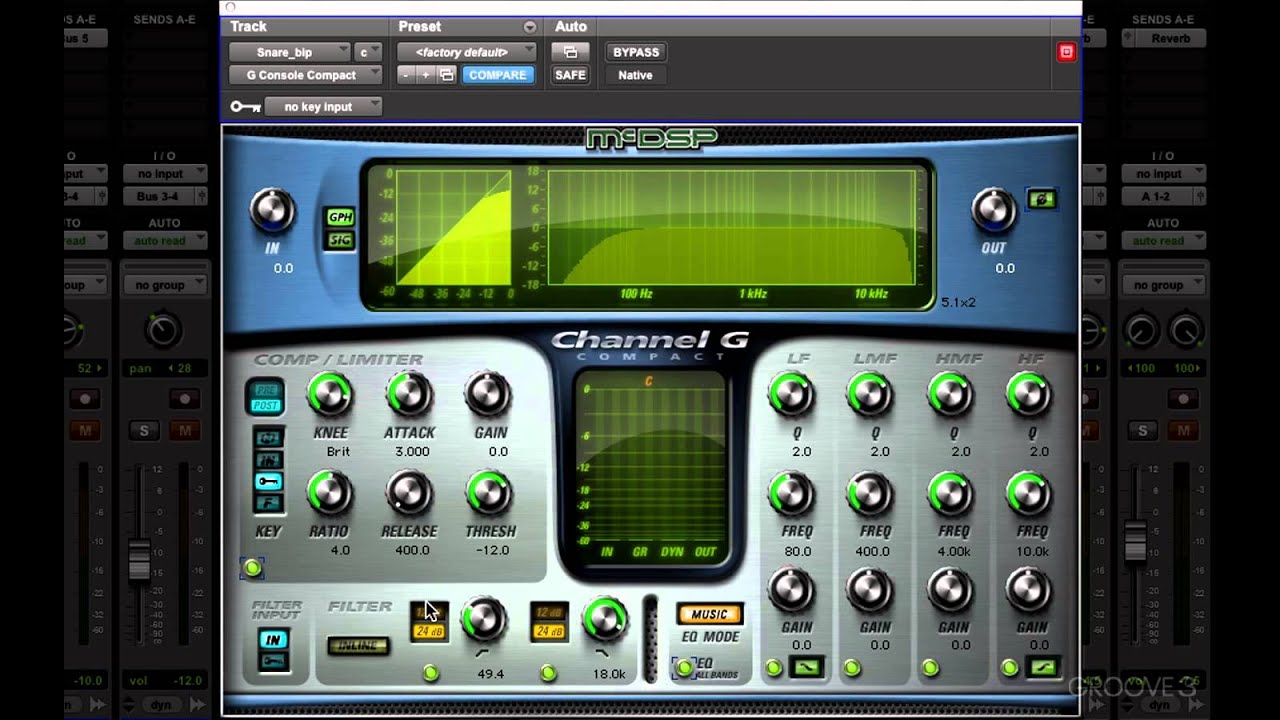Click the compressor RELEASE knob
This screenshot has height=720, width=1280.
tap(409, 493)
